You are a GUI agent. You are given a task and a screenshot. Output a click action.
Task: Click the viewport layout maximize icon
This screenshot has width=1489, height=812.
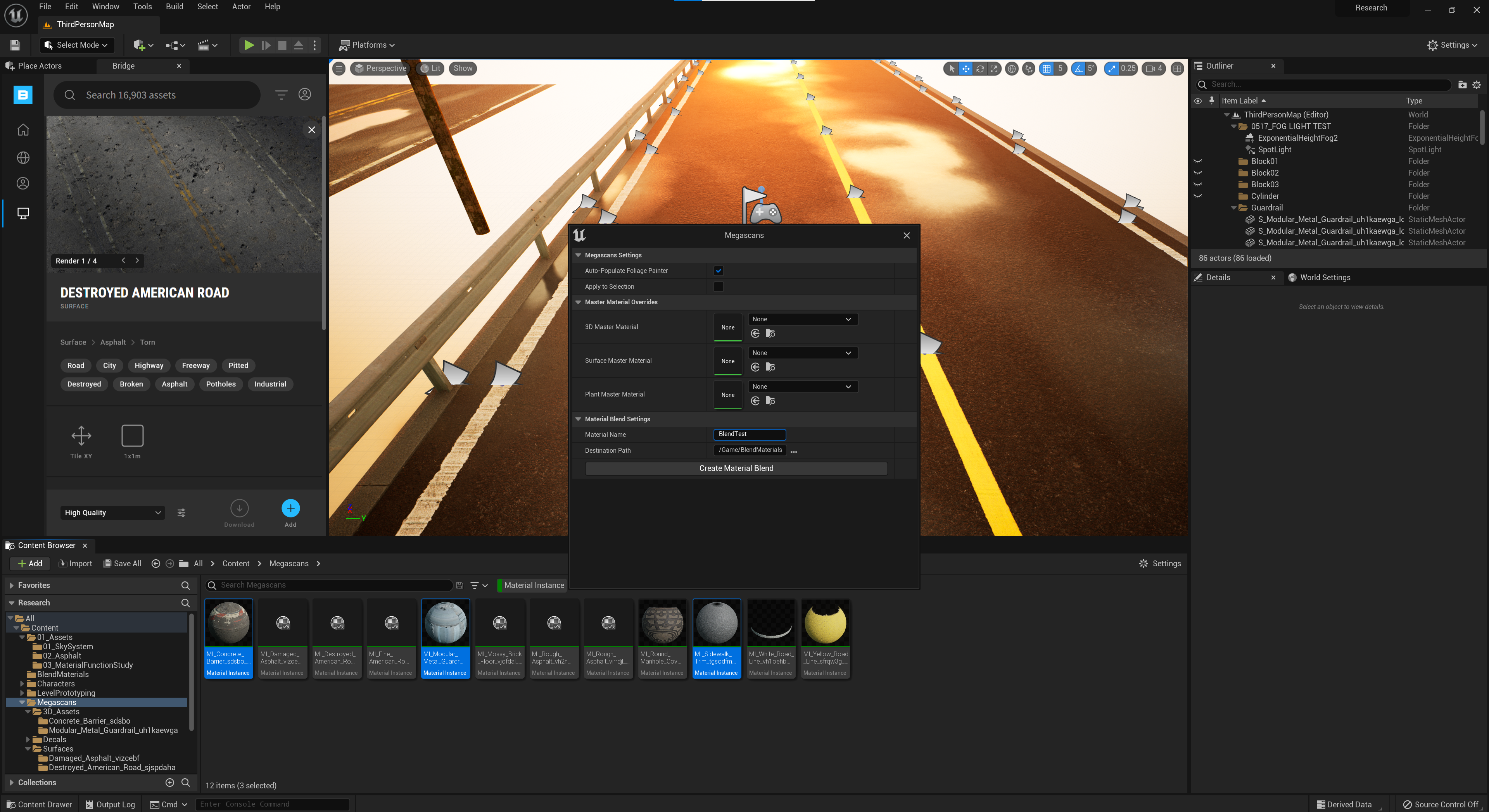coord(1178,69)
